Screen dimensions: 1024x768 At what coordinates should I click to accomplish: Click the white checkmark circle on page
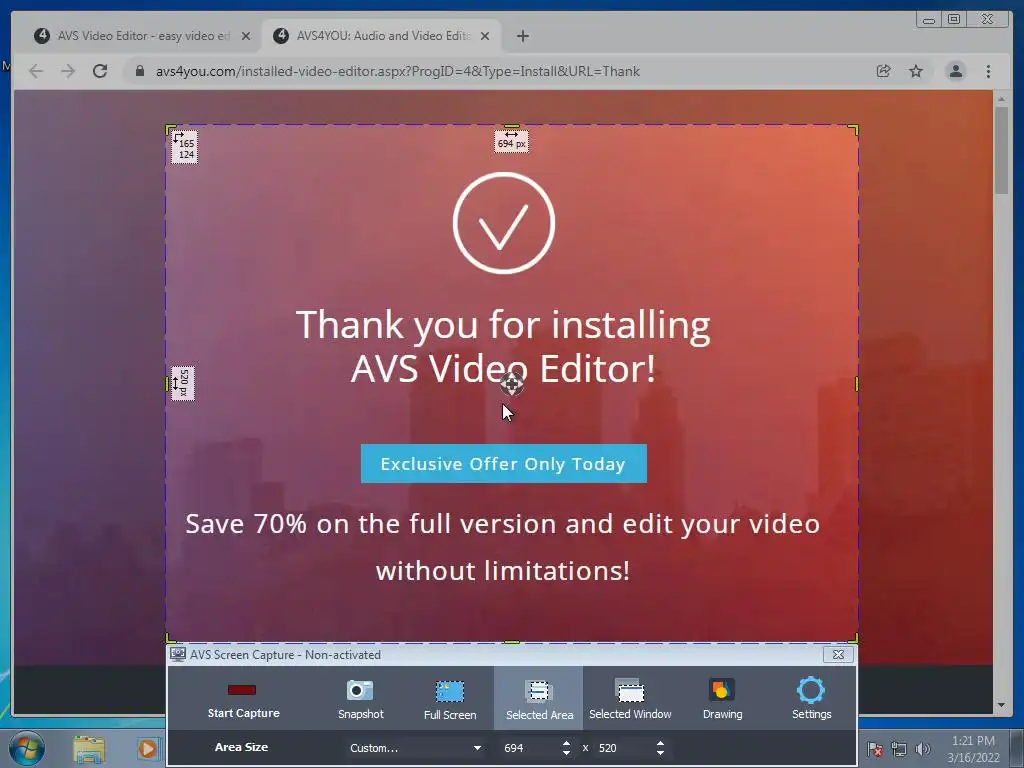click(x=504, y=223)
